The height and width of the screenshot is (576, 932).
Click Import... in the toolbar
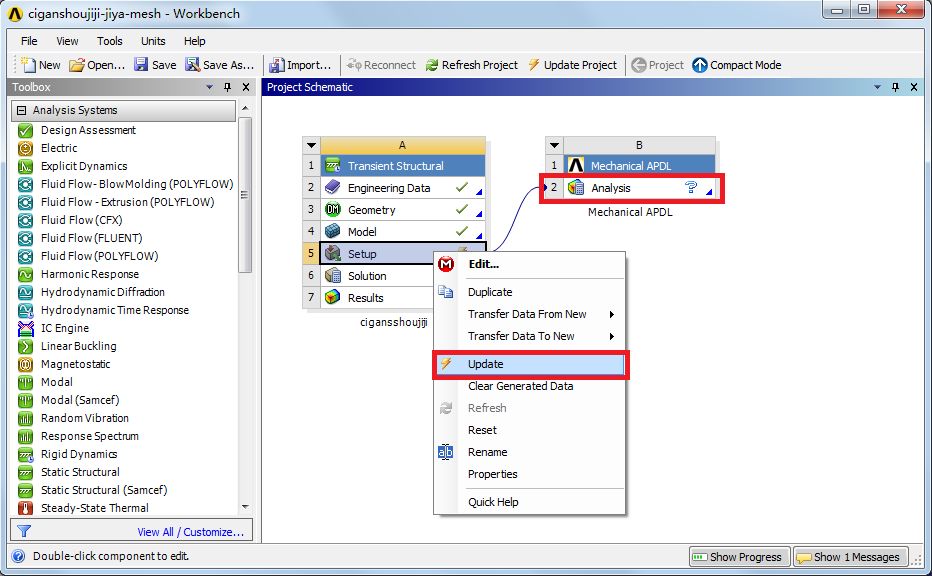[x=300, y=65]
